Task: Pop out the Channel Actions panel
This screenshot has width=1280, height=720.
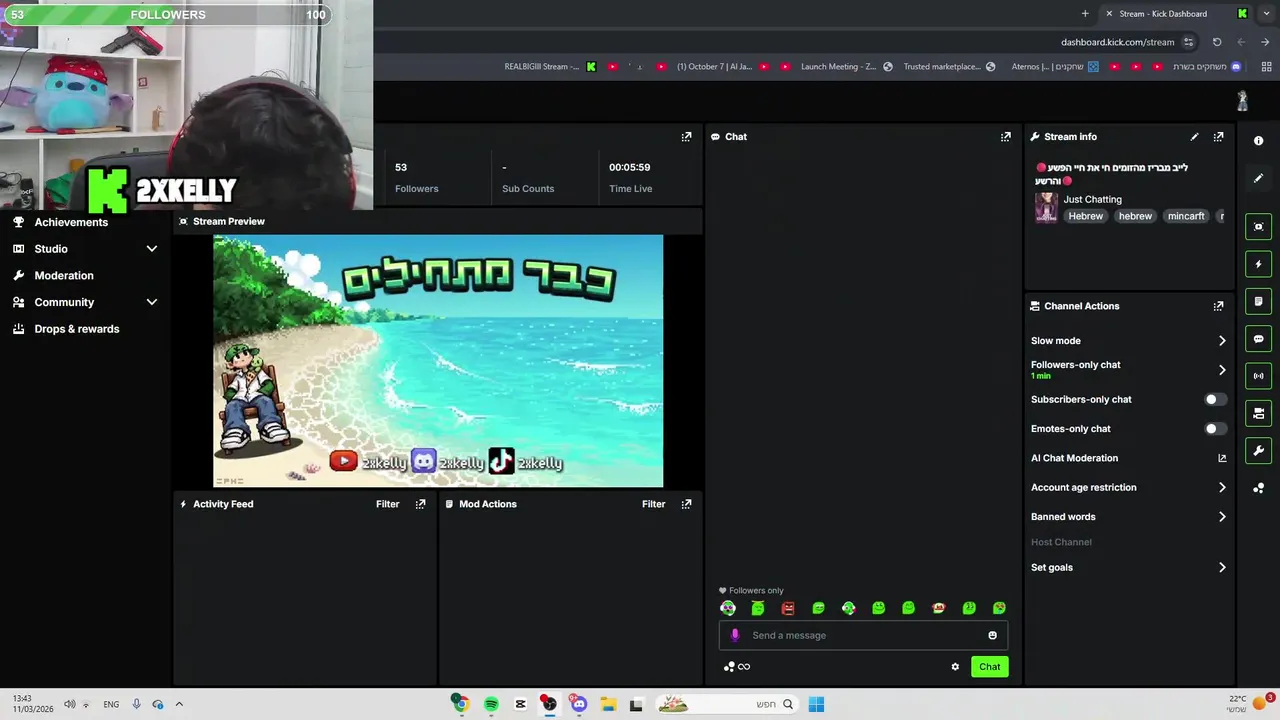Action: tap(1218, 306)
